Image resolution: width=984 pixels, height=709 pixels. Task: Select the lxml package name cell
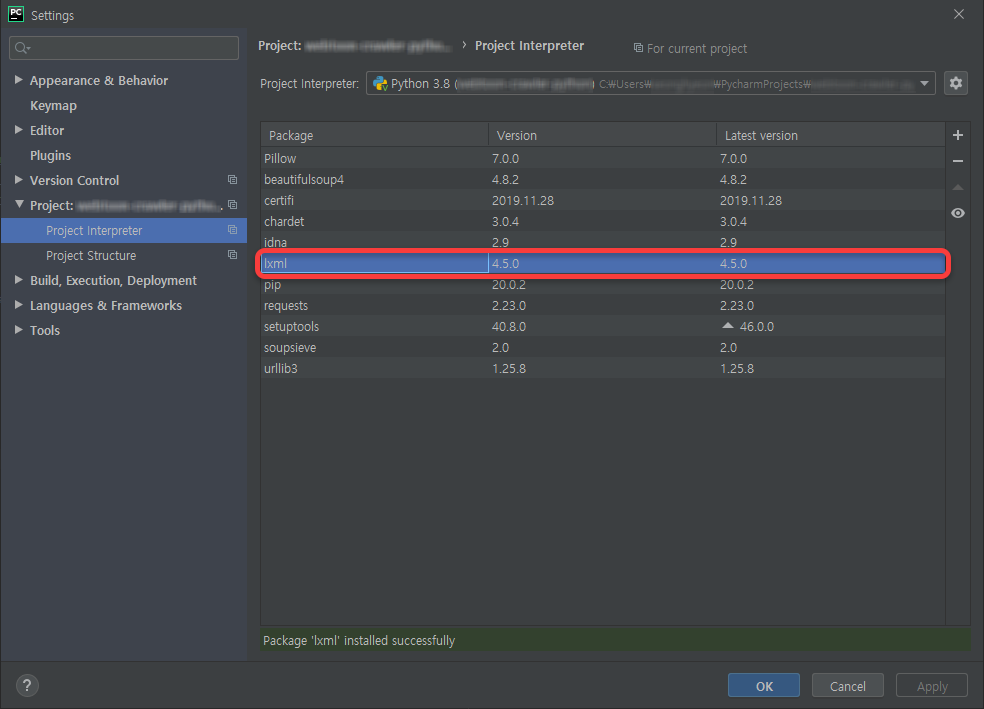pos(375,264)
